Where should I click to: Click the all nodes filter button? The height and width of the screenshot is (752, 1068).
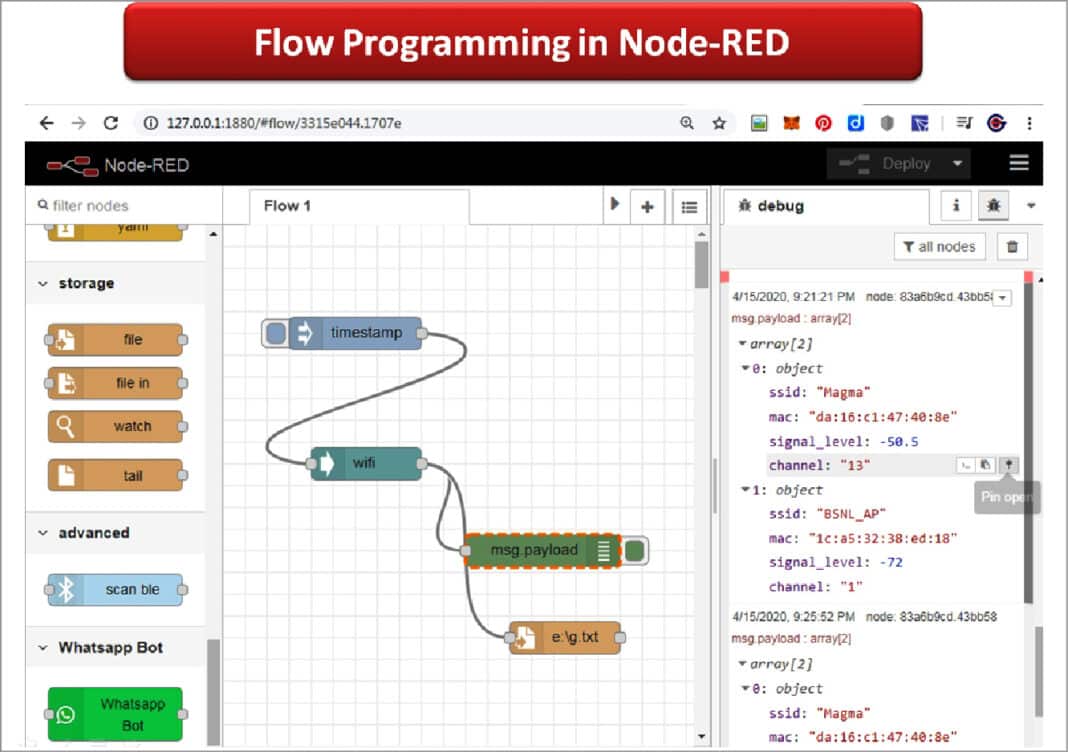click(938, 246)
